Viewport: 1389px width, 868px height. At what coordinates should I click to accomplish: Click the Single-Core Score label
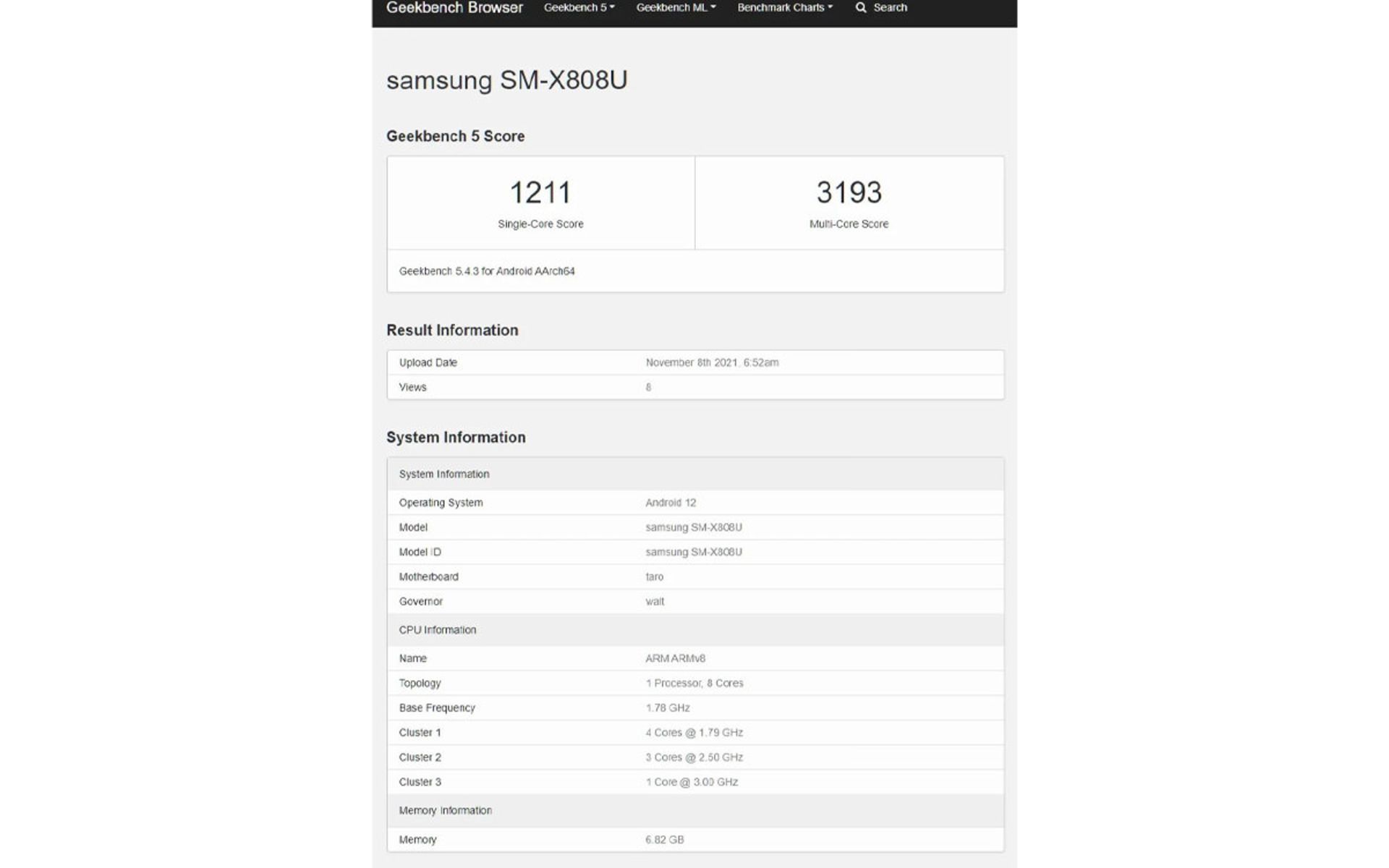pos(540,224)
